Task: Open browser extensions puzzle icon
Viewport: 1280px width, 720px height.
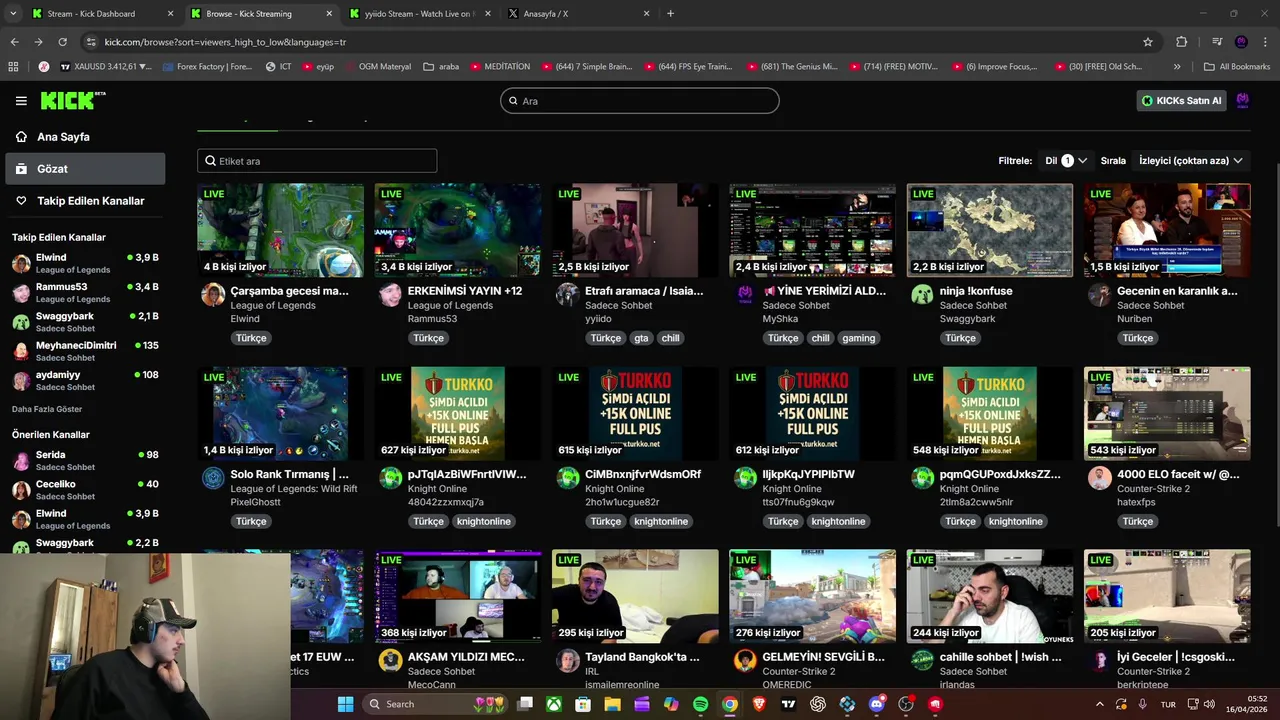Action: click(x=1181, y=42)
